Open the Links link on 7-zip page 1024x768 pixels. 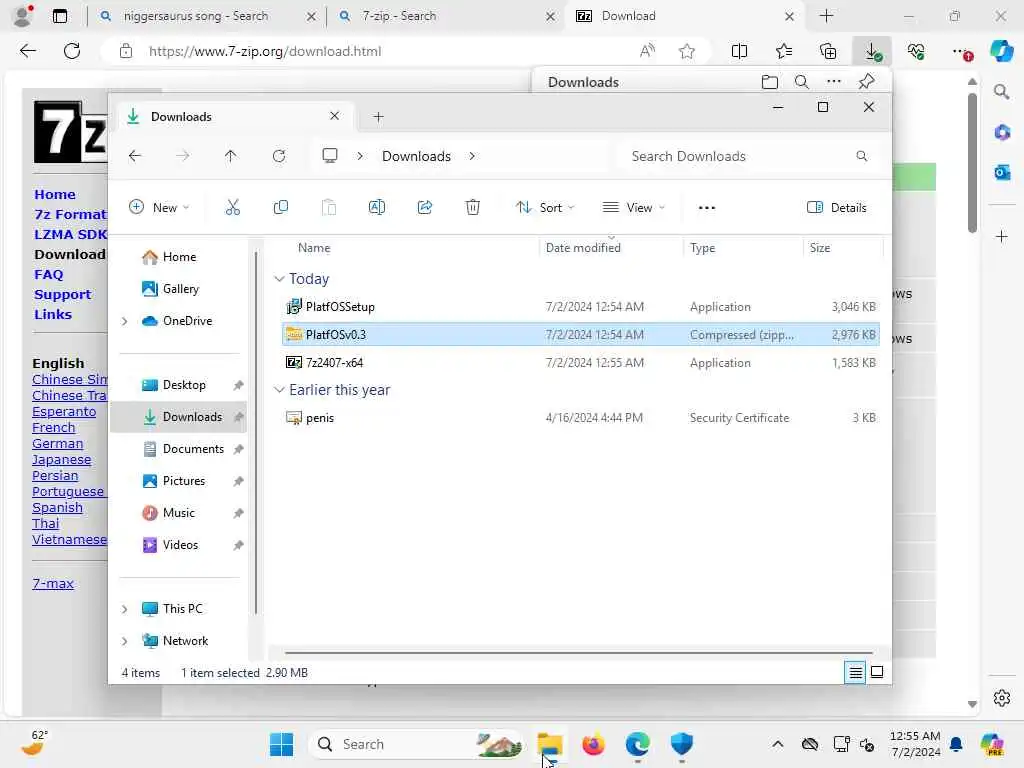[53, 314]
